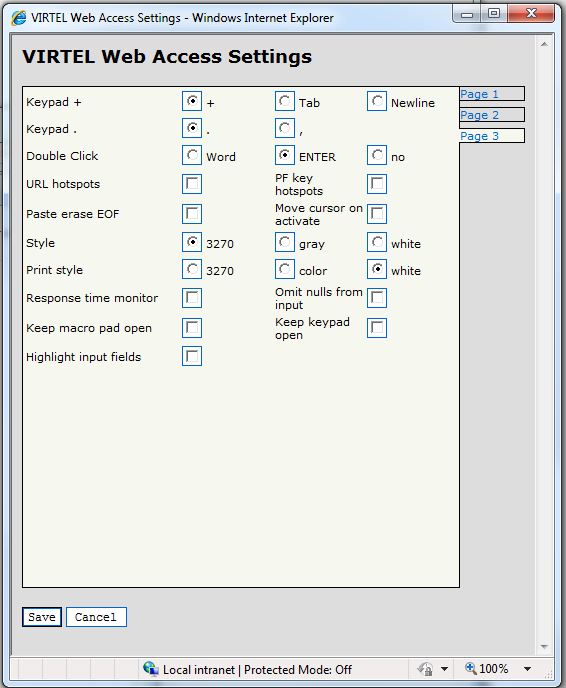This screenshot has height=688, width=566.
Task: Click Local intranet zone globe icon
Action: (150, 669)
